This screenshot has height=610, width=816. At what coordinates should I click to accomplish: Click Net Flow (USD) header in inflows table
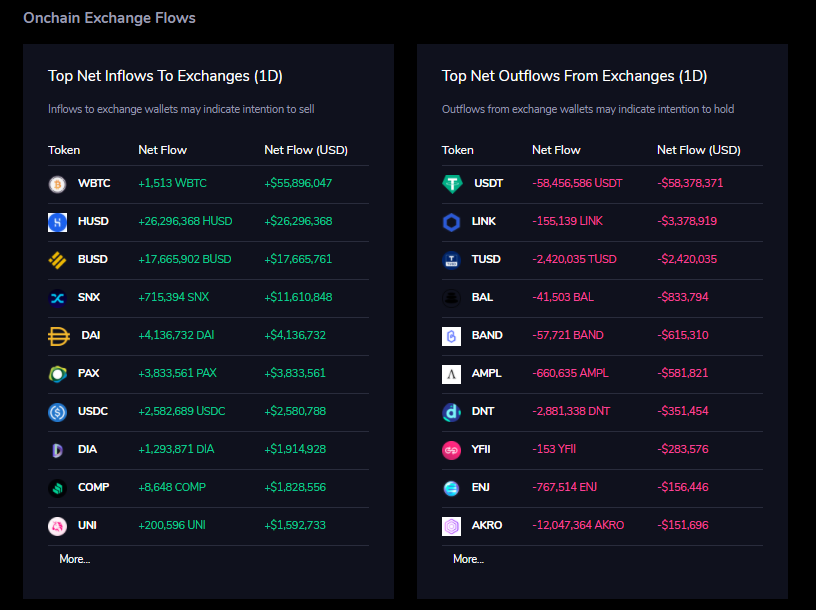305,150
